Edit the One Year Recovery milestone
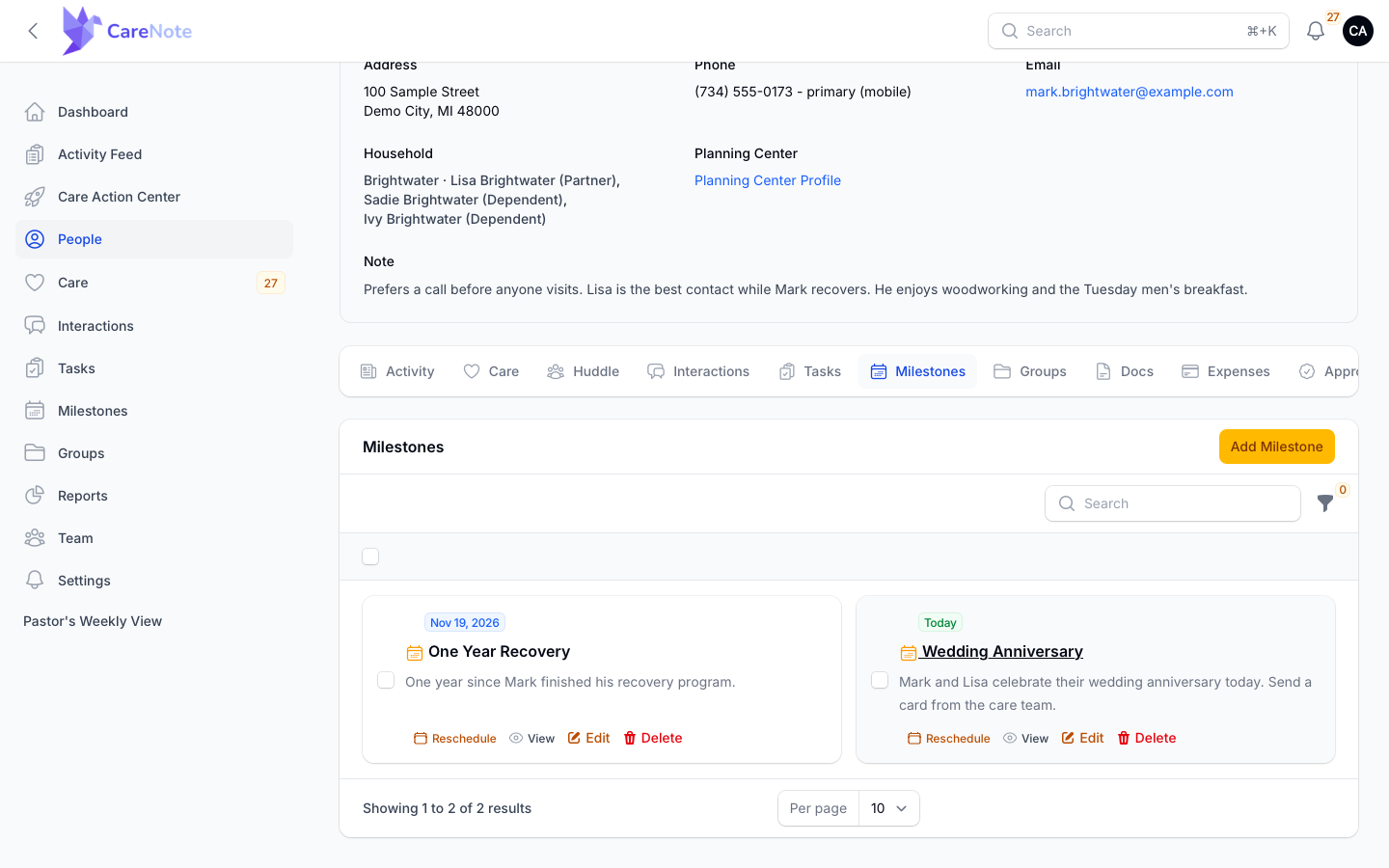The height and width of the screenshot is (868, 1389). click(x=589, y=738)
